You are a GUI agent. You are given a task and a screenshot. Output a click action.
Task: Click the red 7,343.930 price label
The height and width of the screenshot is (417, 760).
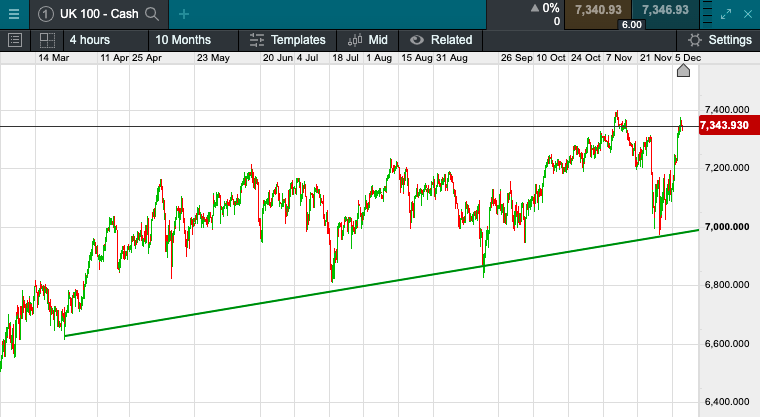coord(724,126)
